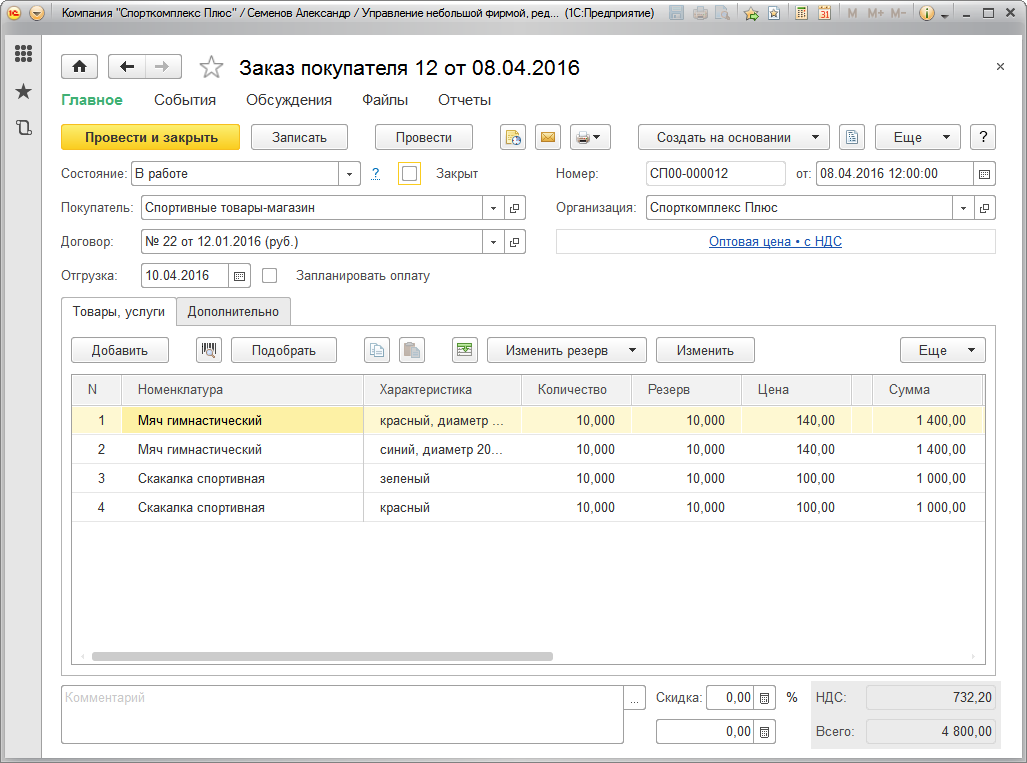Expand the Состояние dropdown

[x=349, y=174]
